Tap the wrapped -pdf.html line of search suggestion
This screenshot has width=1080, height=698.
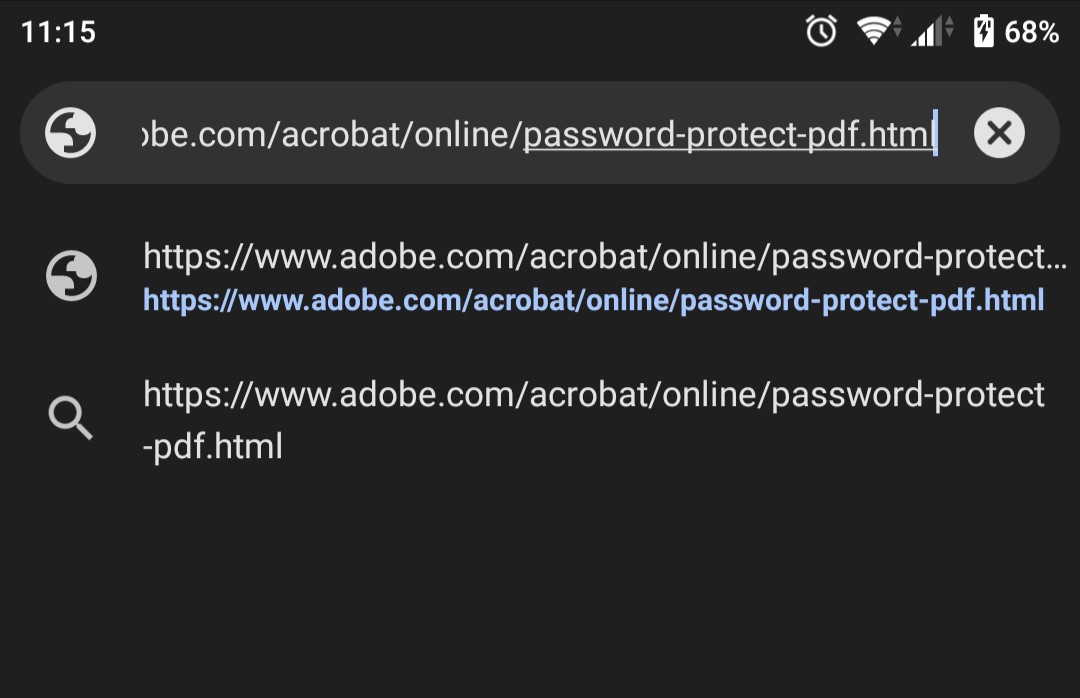(213, 446)
